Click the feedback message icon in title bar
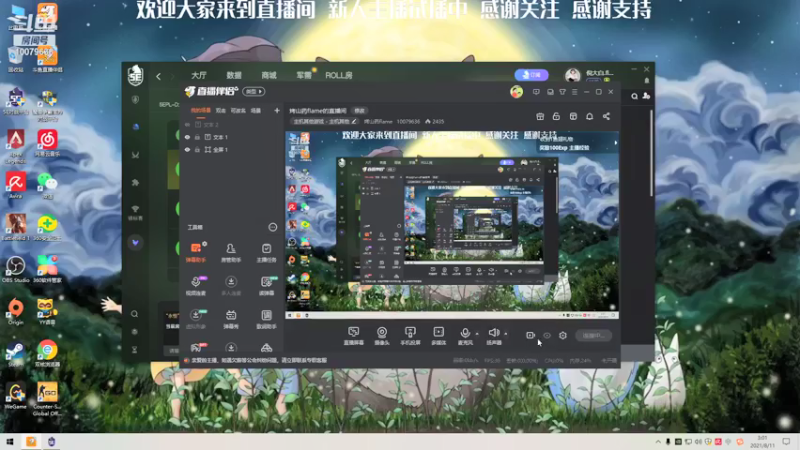This screenshot has width=800, height=450. (x=536, y=92)
